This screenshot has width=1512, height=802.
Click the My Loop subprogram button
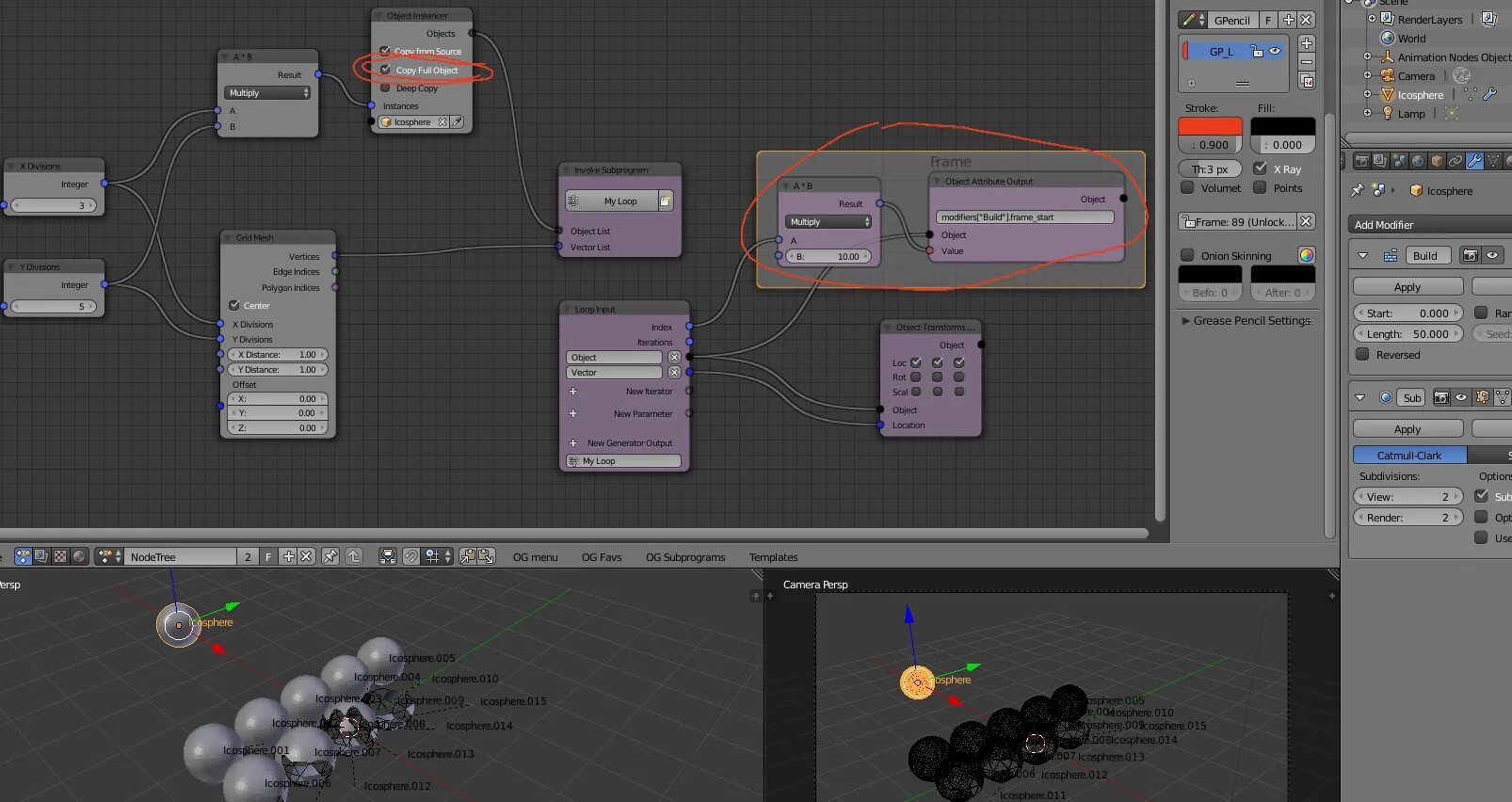612,200
